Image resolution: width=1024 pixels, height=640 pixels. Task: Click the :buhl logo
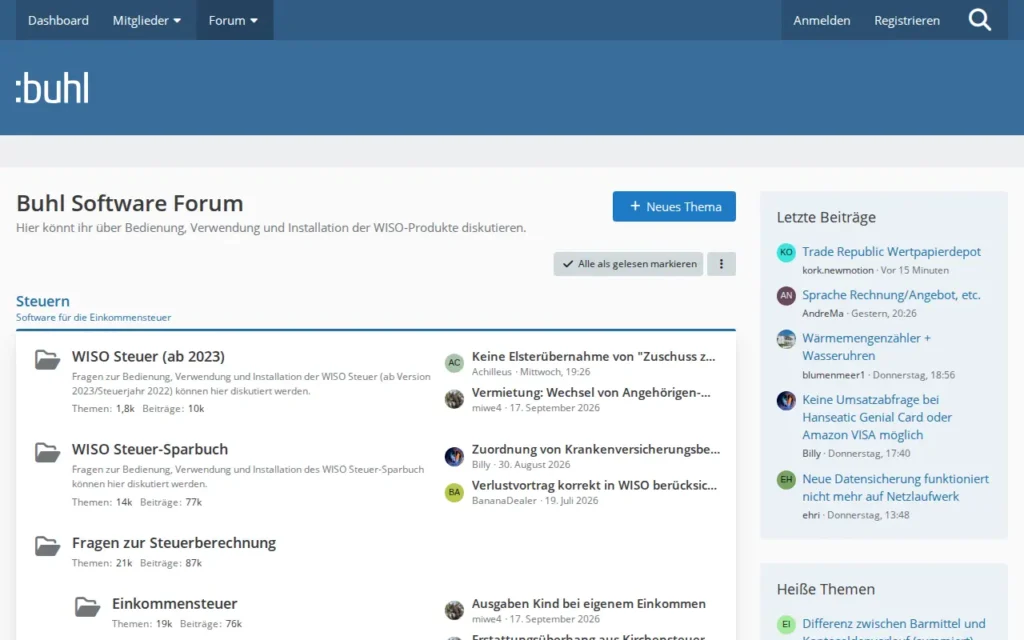tap(52, 88)
